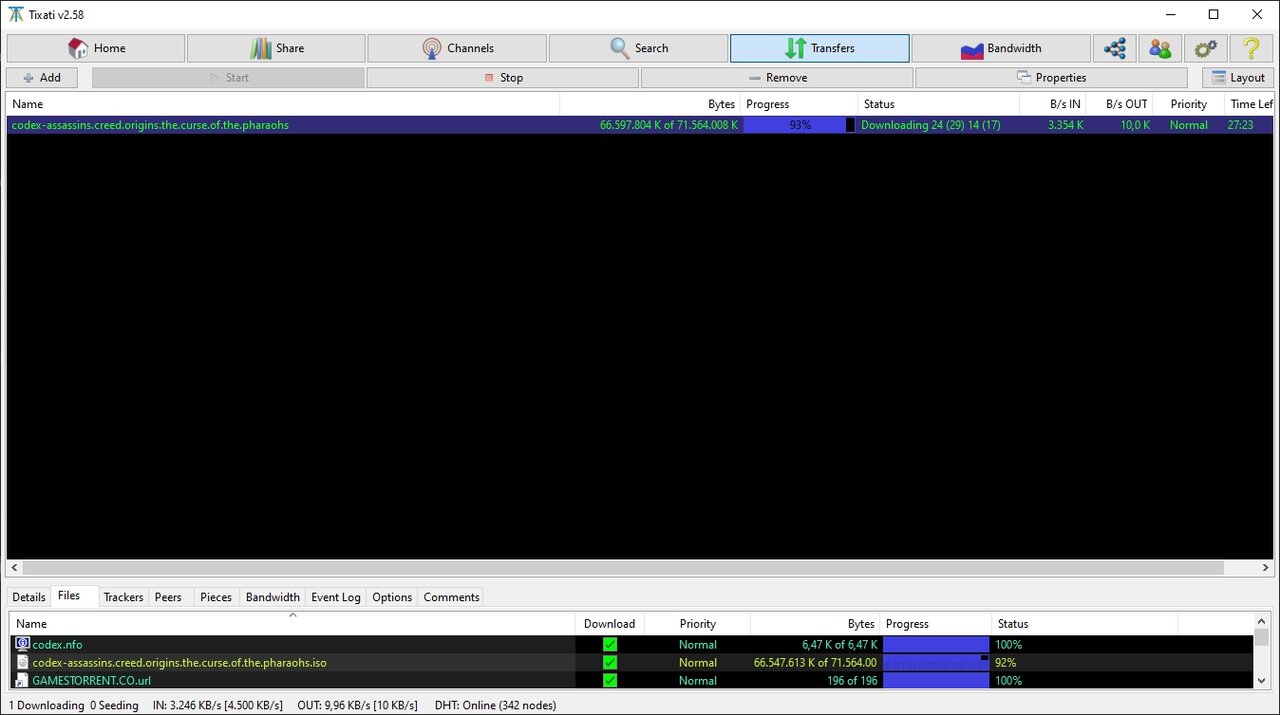1280x715 pixels.
Task: Sort transfers by Time Left column
Action: [1249, 104]
